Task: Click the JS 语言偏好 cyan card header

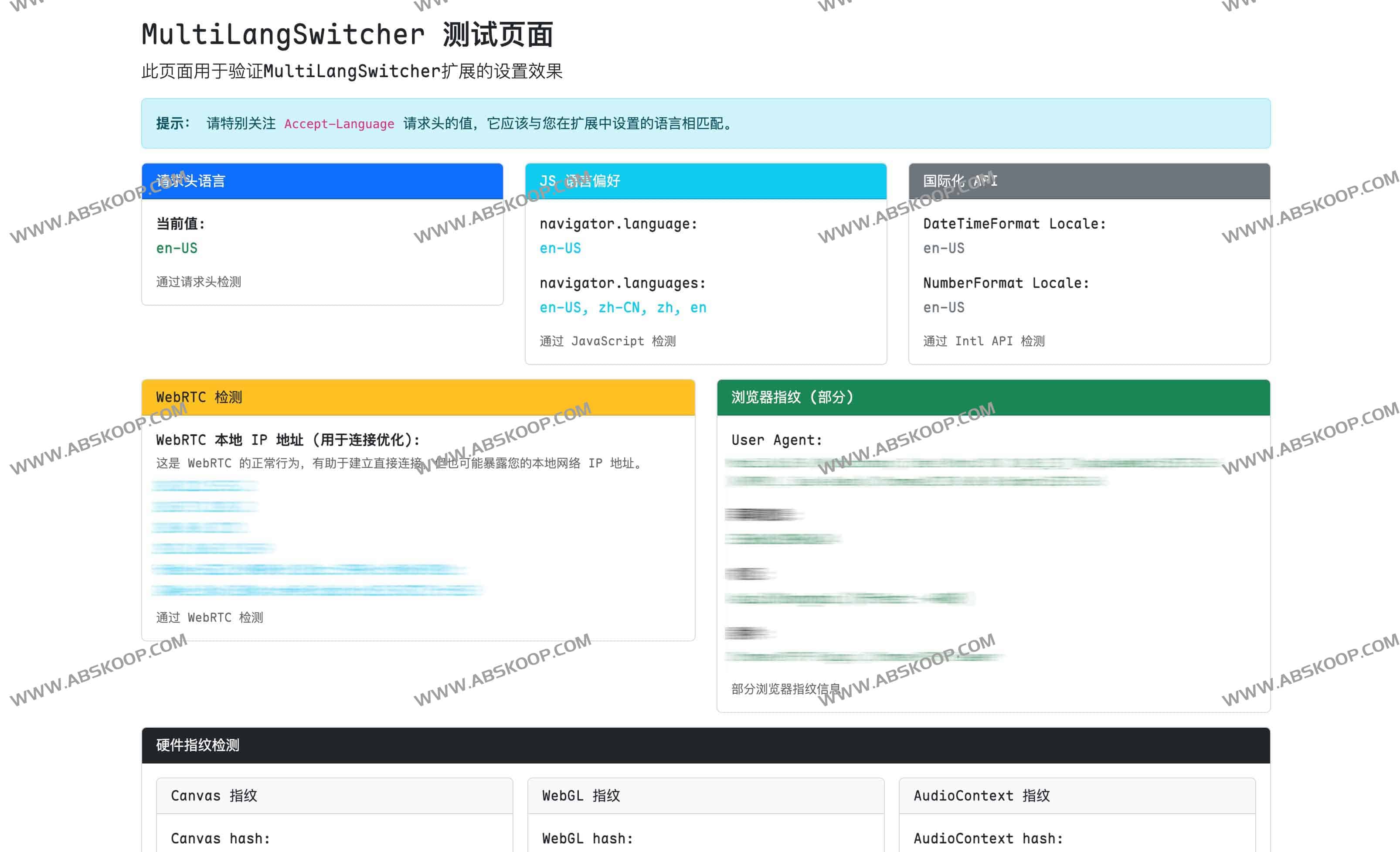Action: pos(705,181)
